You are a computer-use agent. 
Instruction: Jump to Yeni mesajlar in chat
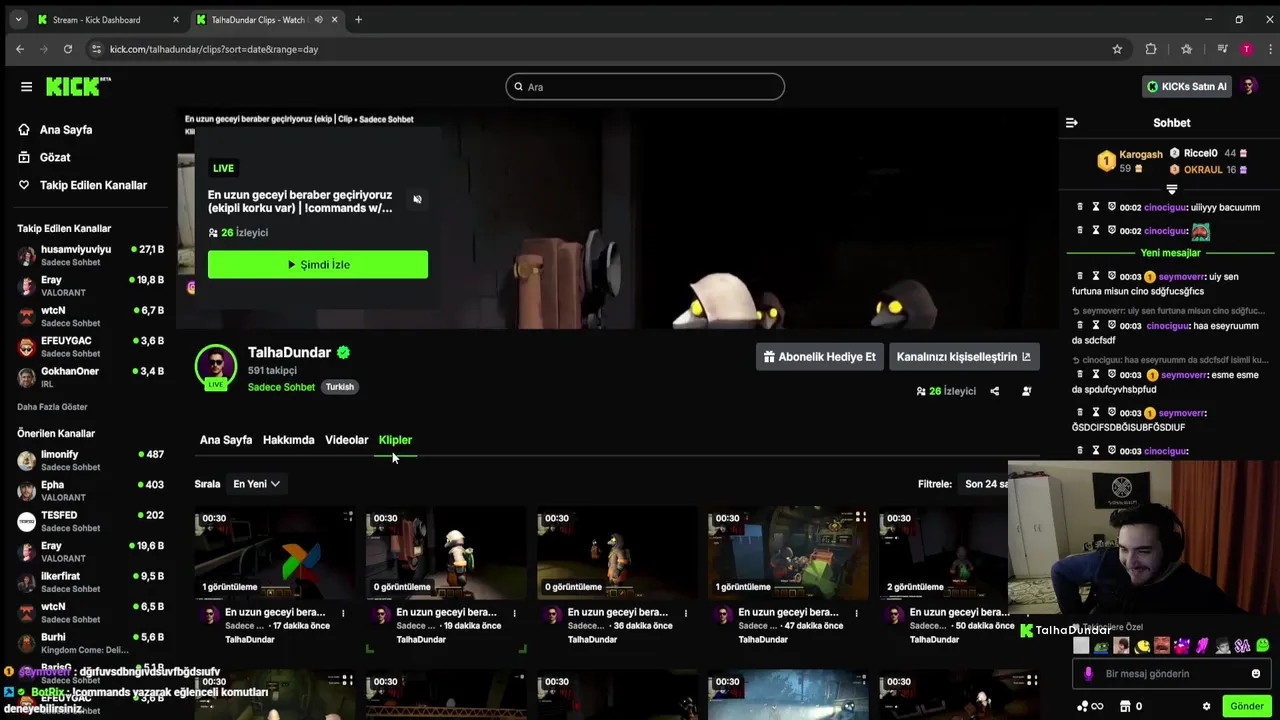click(1170, 253)
